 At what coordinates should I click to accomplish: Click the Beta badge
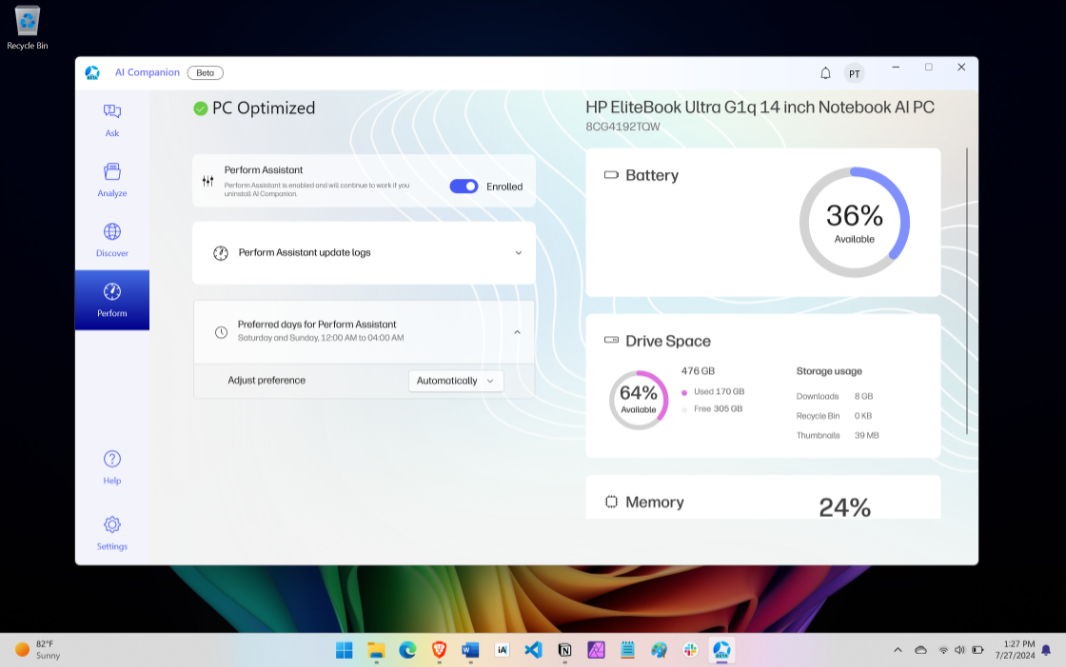point(205,73)
